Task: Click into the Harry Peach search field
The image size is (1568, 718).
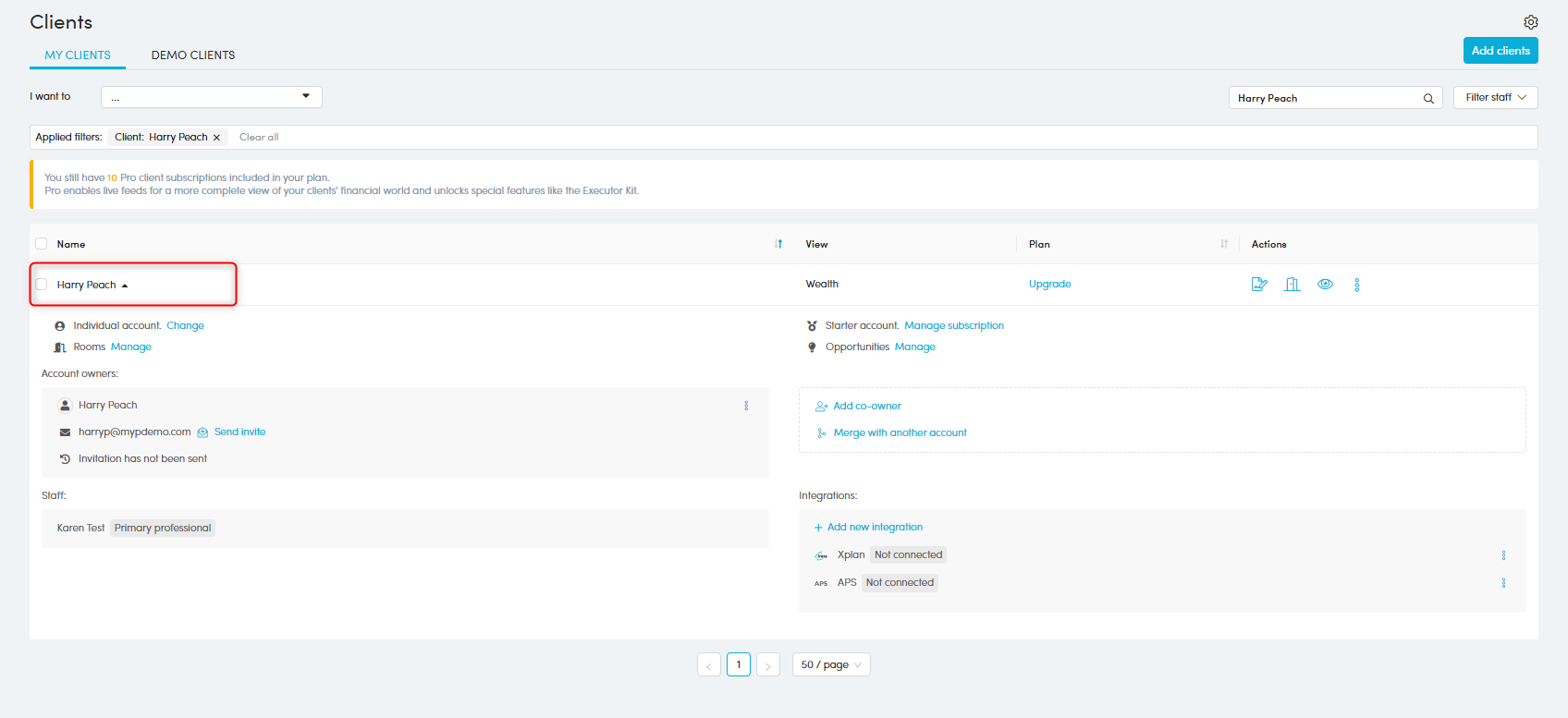Action: coord(1324,98)
